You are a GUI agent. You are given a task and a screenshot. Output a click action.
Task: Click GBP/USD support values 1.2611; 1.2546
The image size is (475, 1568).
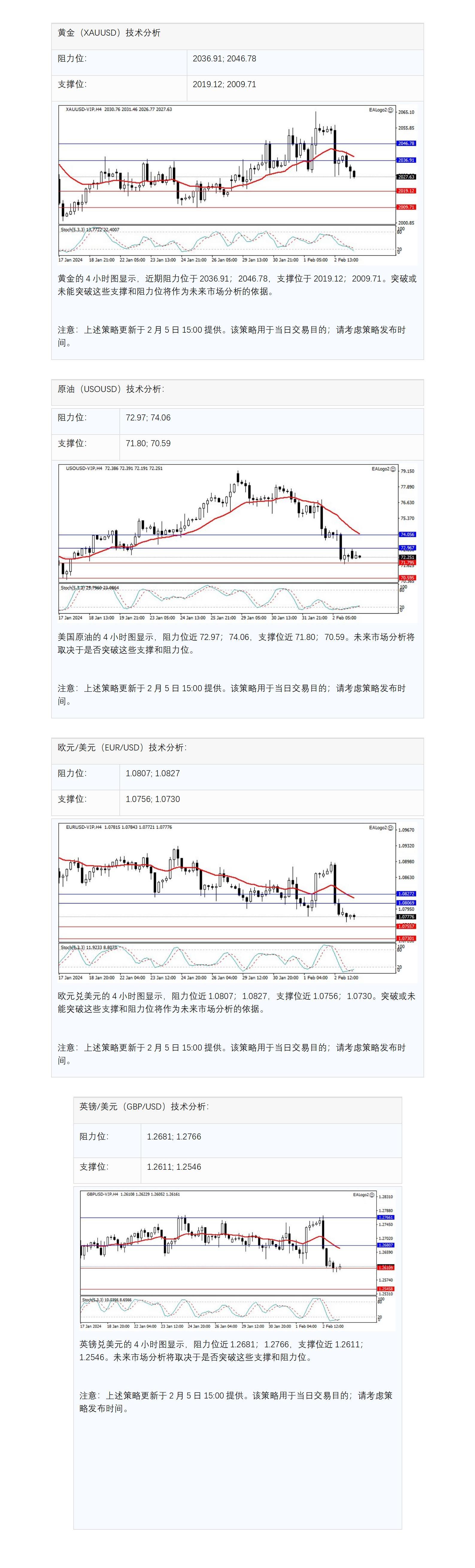tap(174, 1167)
